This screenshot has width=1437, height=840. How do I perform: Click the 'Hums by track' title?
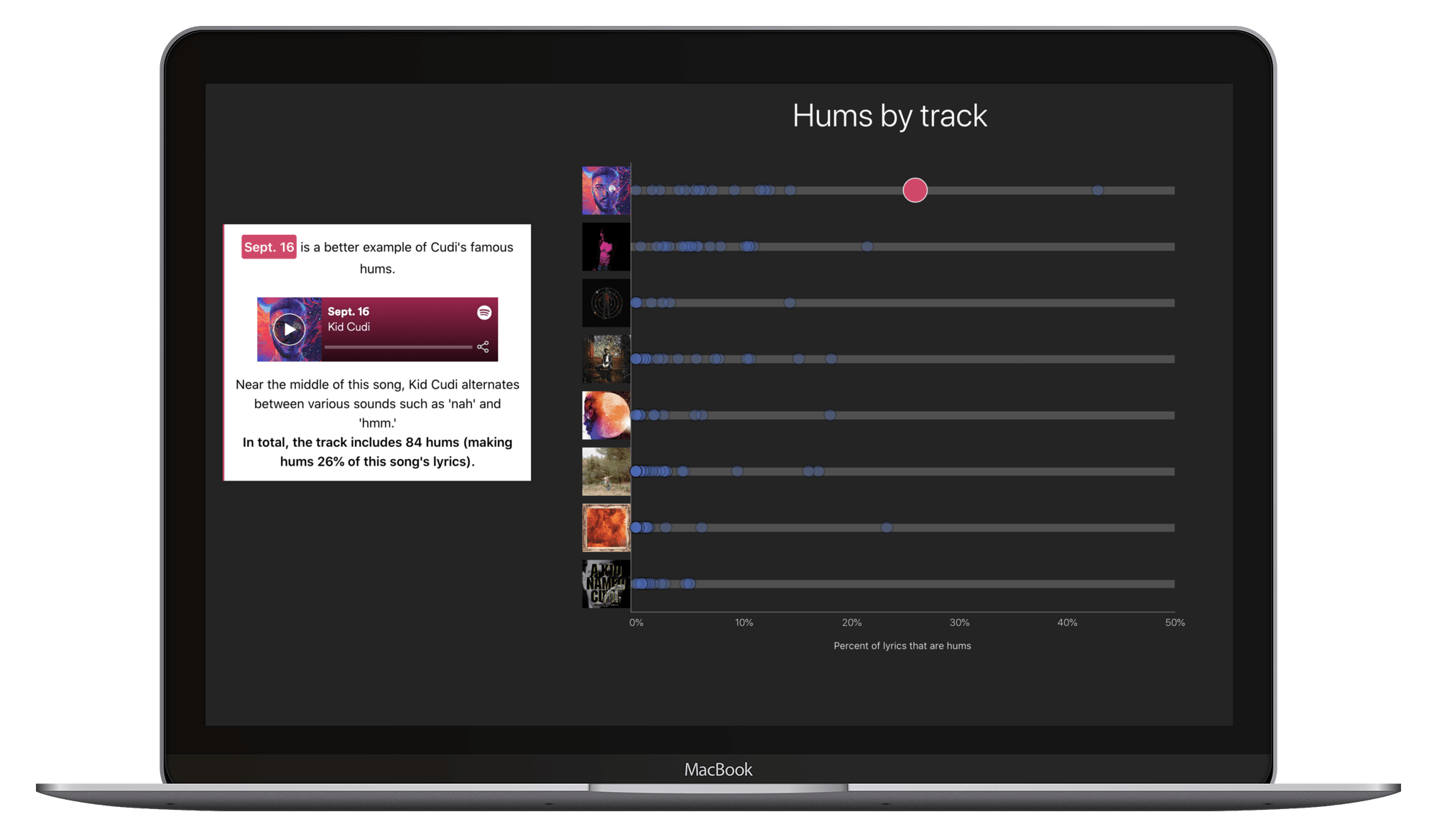[890, 116]
